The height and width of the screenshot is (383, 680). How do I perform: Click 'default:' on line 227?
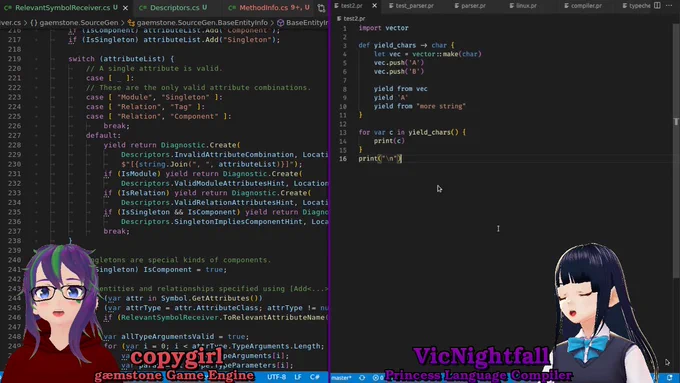(103, 135)
